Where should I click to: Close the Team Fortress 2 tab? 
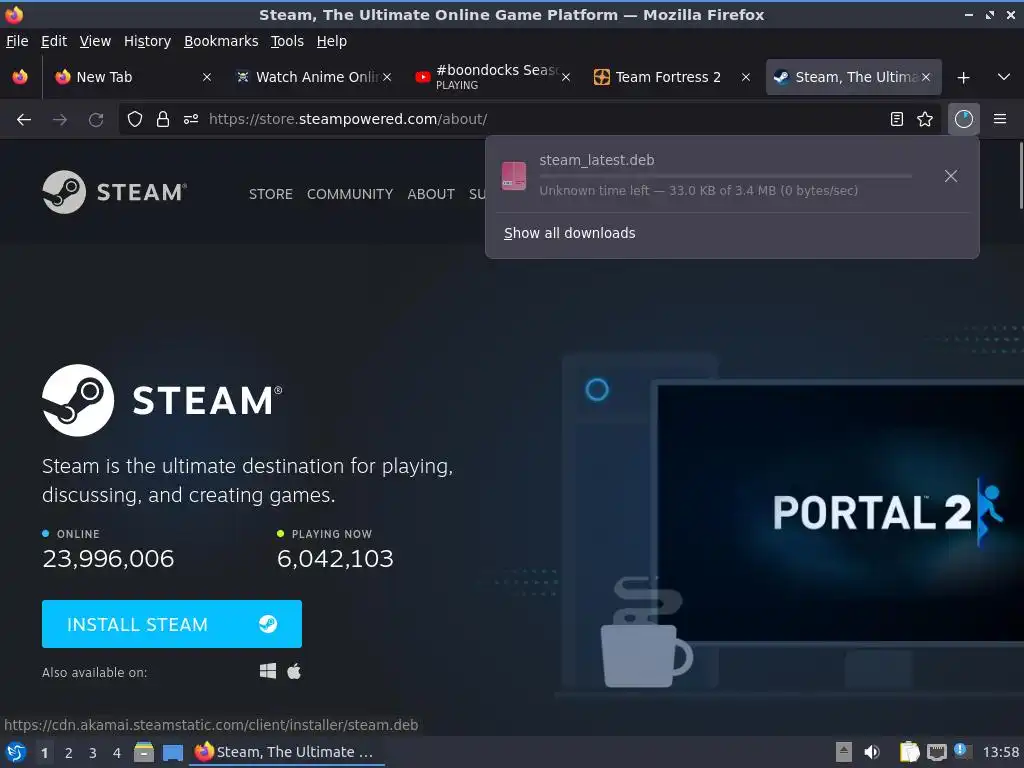pos(746,77)
